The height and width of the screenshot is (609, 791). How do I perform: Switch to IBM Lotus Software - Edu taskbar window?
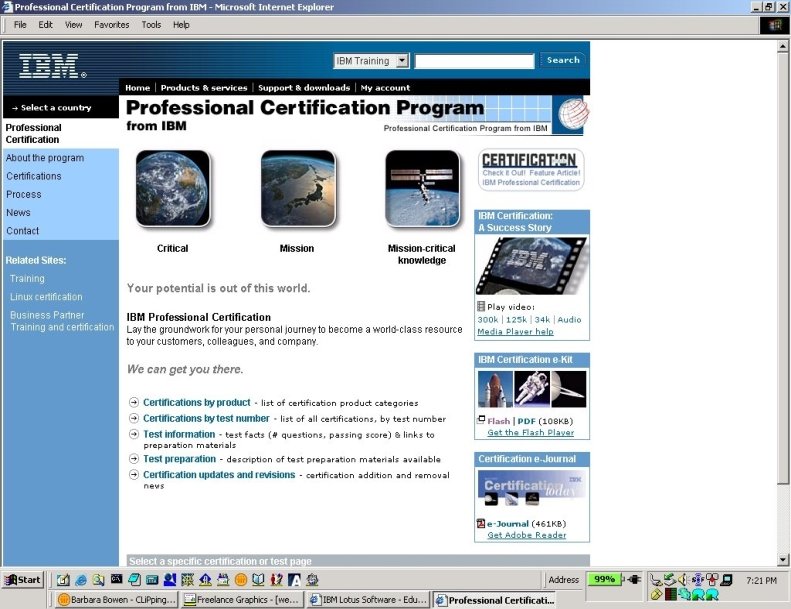(x=369, y=600)
